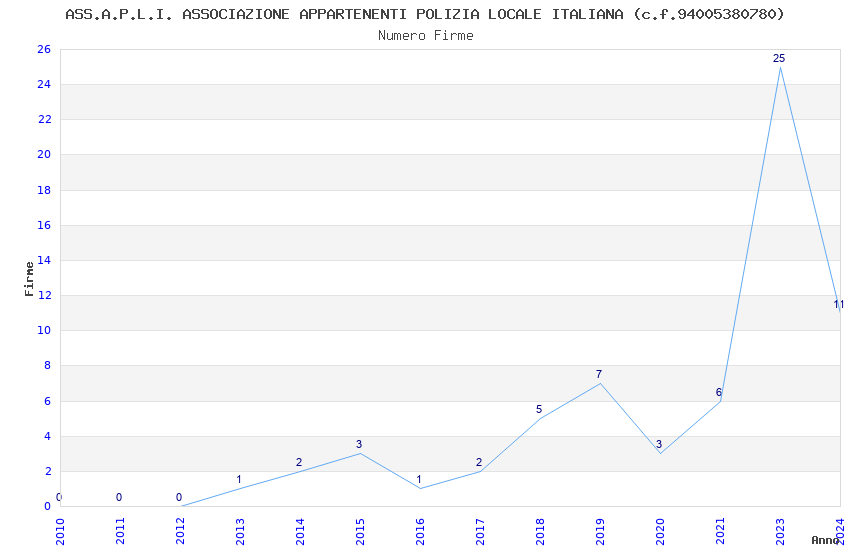Click the chart title ASS.A.P.L.I. ASSOCIAZIONE
Viewport: 850px width, 550px height.
click(425, 14)
